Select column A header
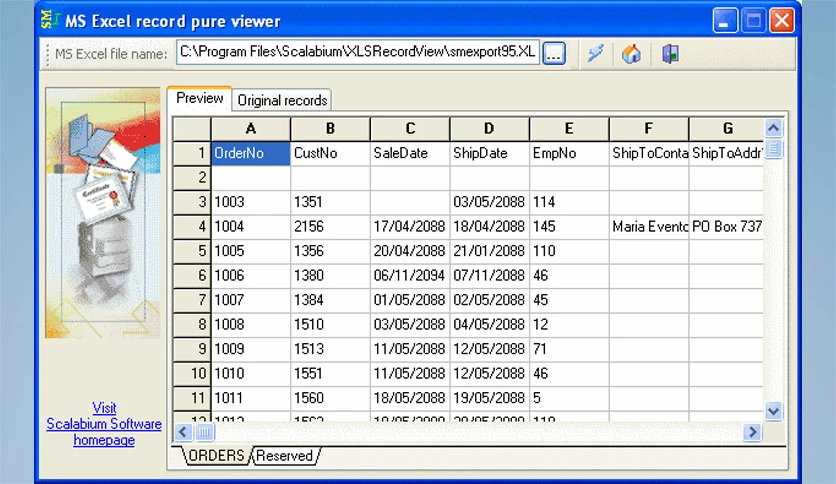The width and height of the screenshot is (836, 484). click(251, 128)
